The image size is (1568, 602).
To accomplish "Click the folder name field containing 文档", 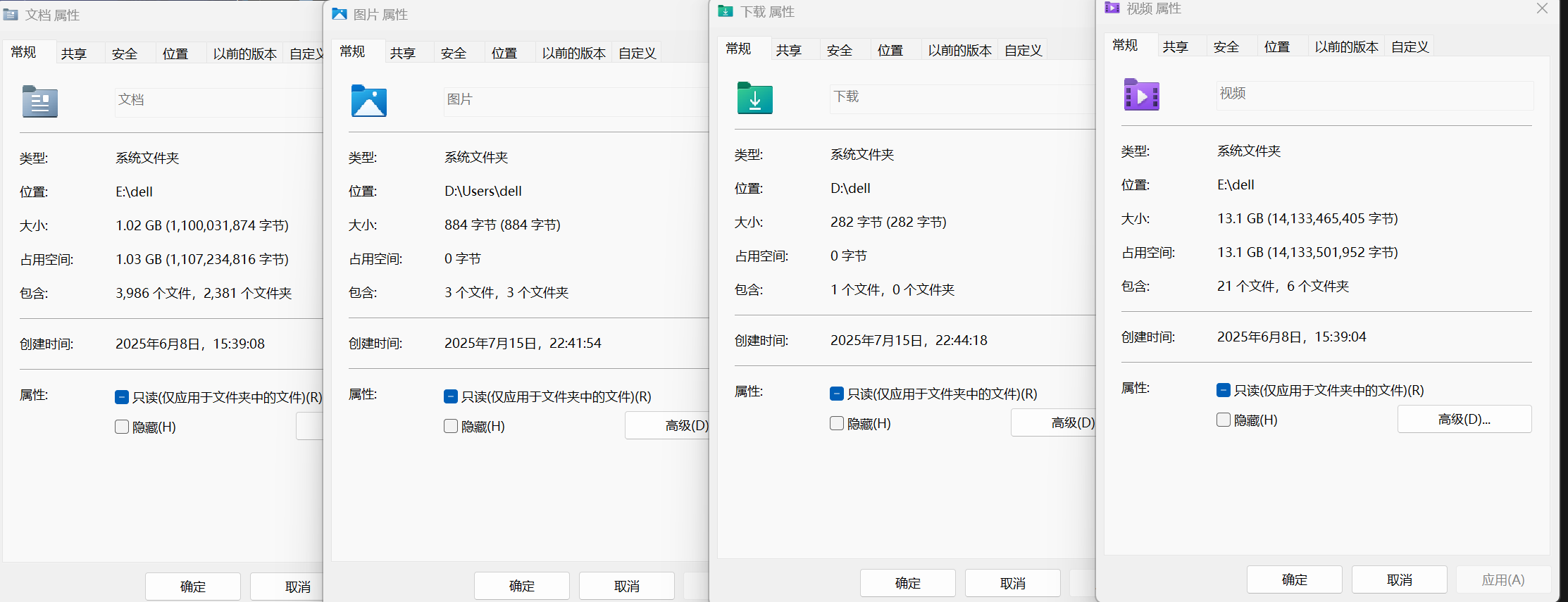I will click(x=219, y=102).
